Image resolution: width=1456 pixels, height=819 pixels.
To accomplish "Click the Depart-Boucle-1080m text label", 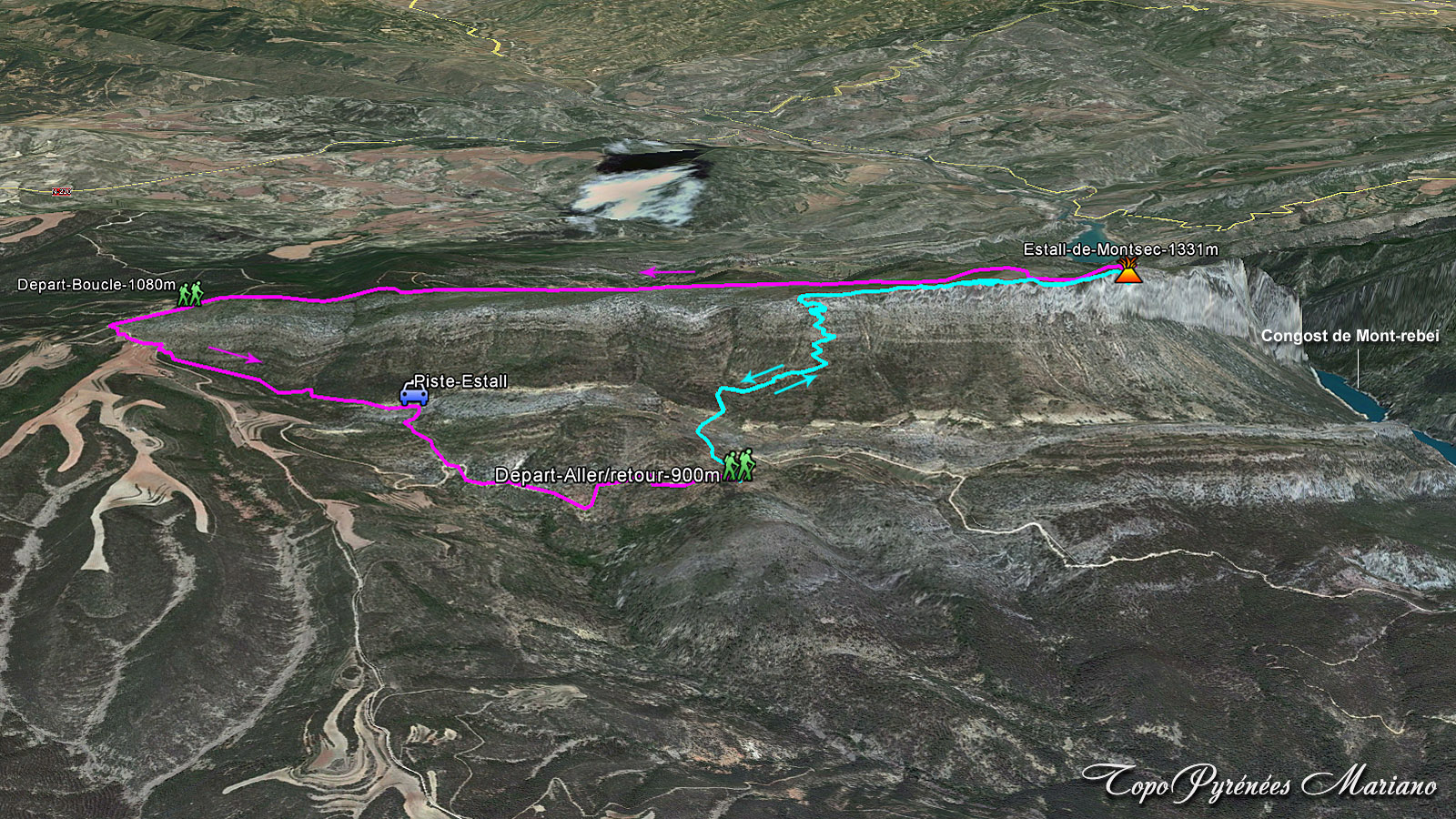I will point(96,285).
